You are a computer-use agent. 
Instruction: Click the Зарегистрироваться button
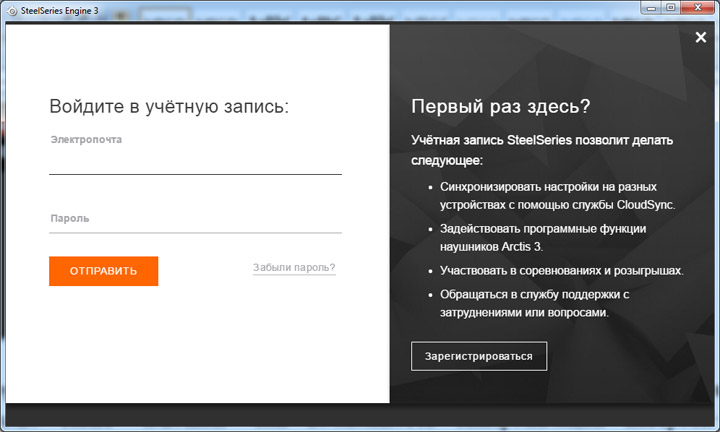point(479,356)
